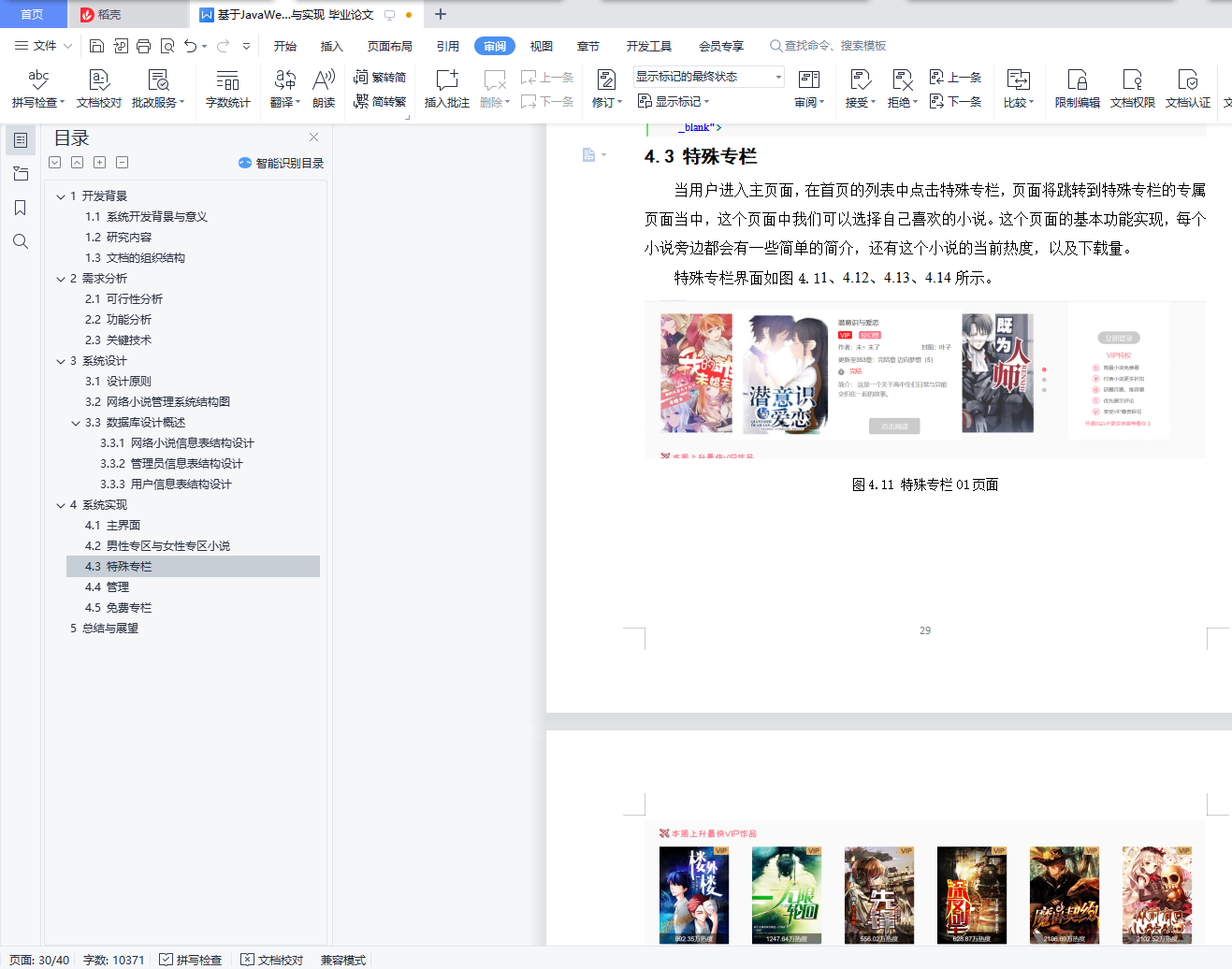
Task: Switch to the 插入 ribbon tab
Action: [332, 46]
